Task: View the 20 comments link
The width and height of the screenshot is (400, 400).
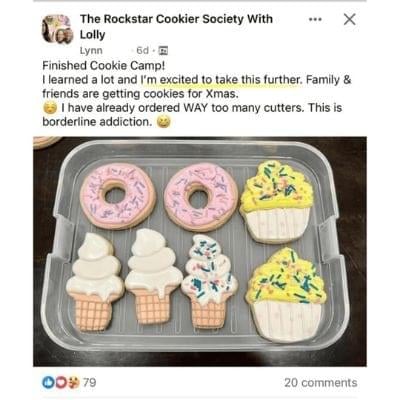Action: point(320,382)
